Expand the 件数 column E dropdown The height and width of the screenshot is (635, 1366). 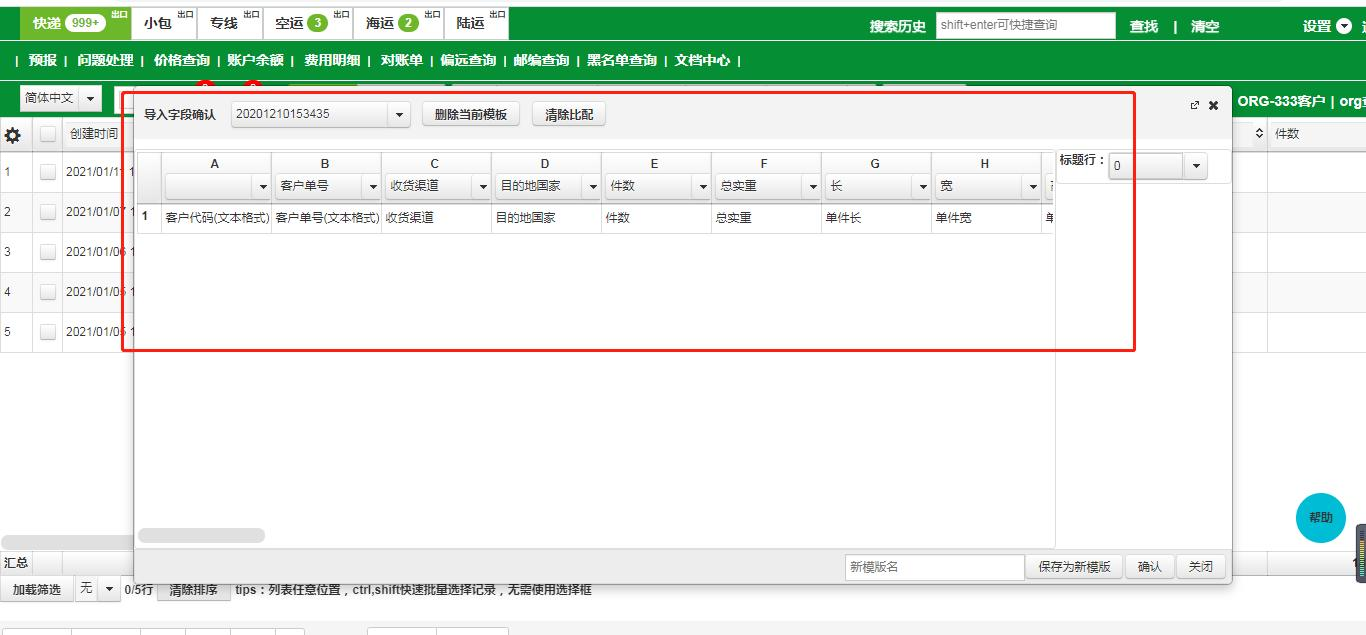(703, 187)
